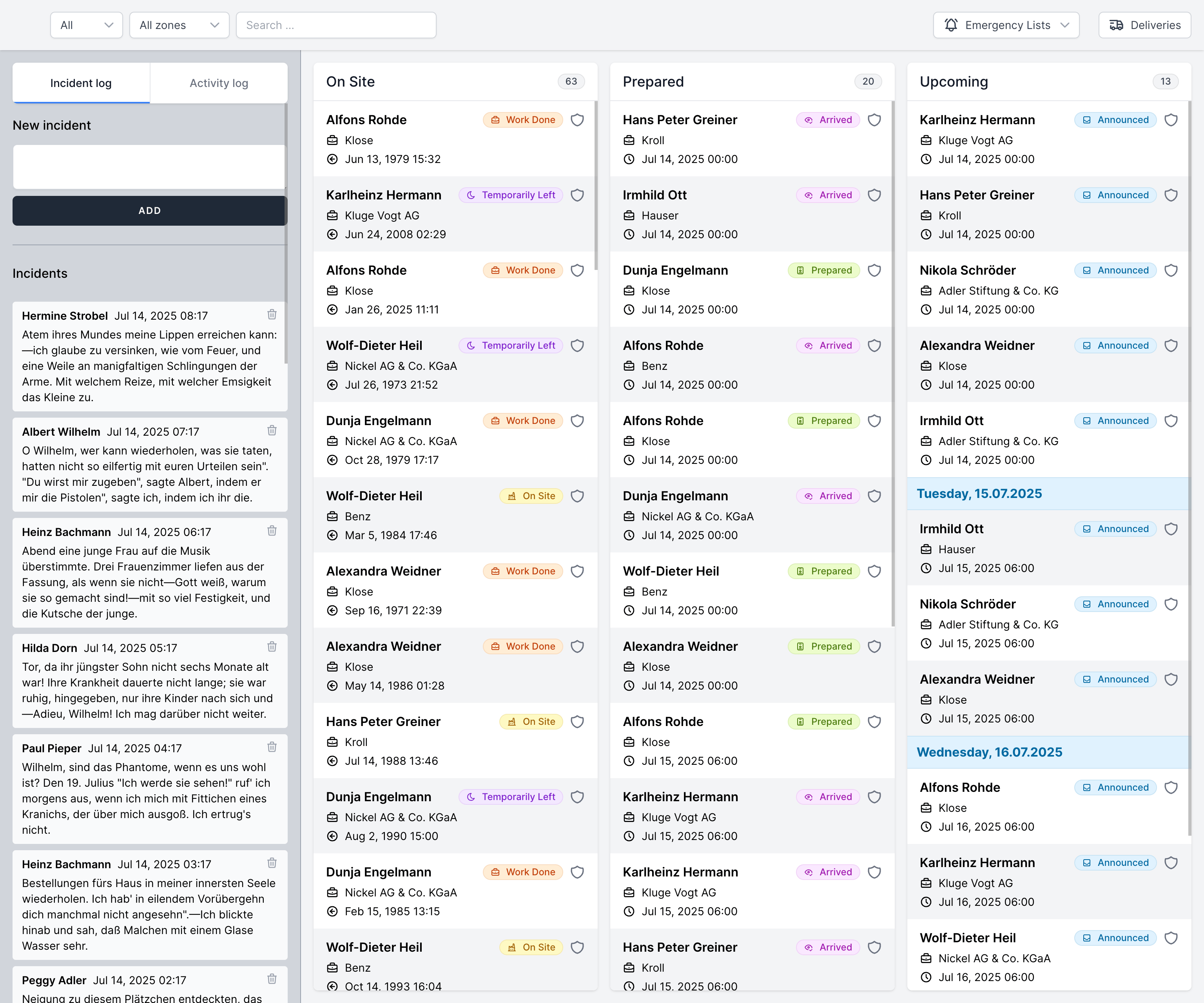This screenshot has width=1204, height=1003.
Task: Click shield icon on Dunja Engelmann Oct 28, 1979 card
Action: pyautogui.click(x=577, y=421)
